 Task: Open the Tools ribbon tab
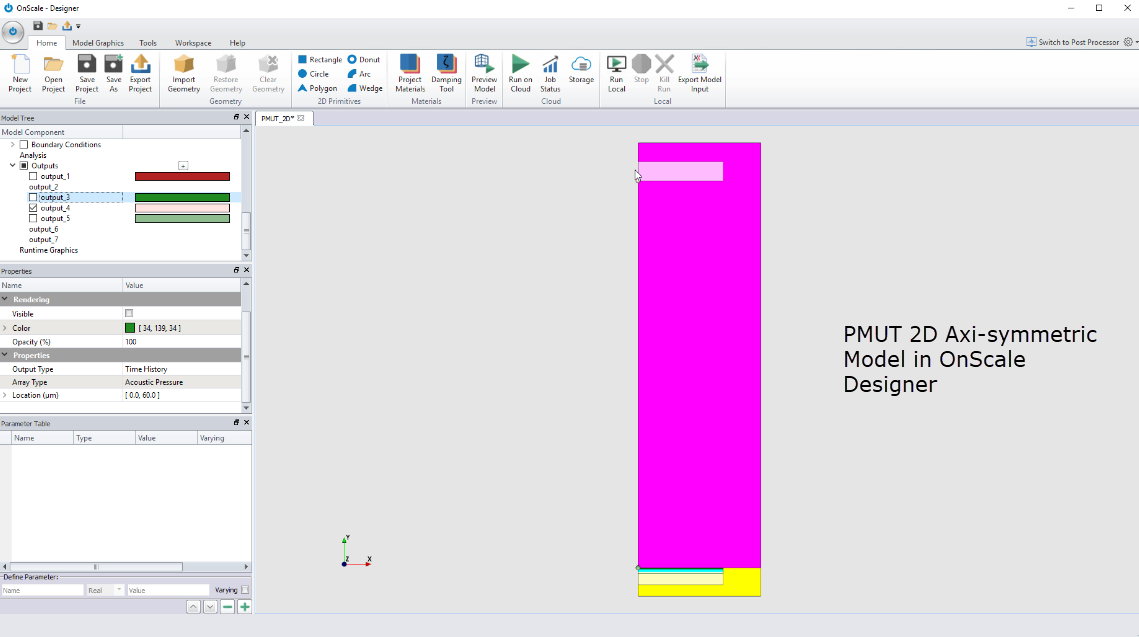tap(147, 43)
